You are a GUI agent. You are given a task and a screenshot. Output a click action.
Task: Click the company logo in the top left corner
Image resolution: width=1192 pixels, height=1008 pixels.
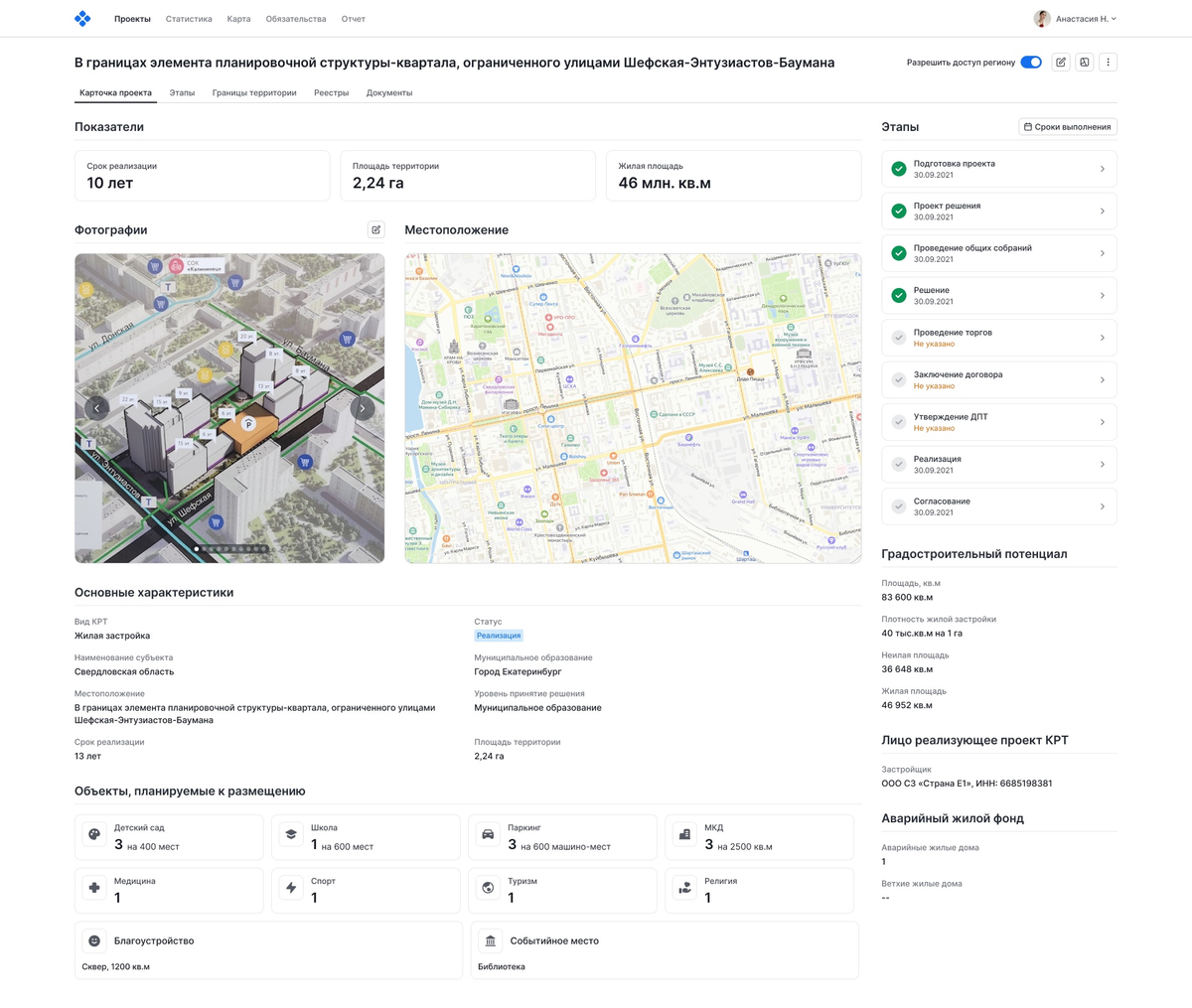point(82,18)
